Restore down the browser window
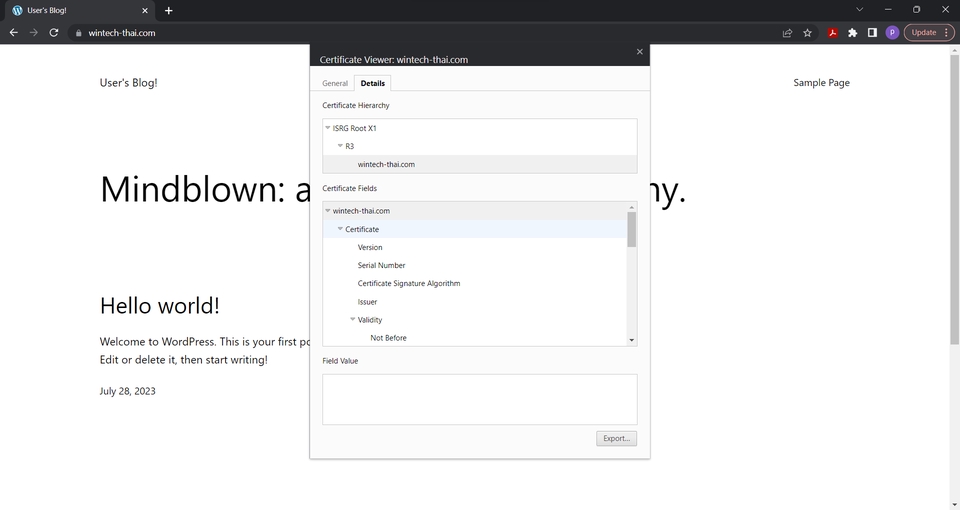Viewport: 960px width, 510px height. 917,10
